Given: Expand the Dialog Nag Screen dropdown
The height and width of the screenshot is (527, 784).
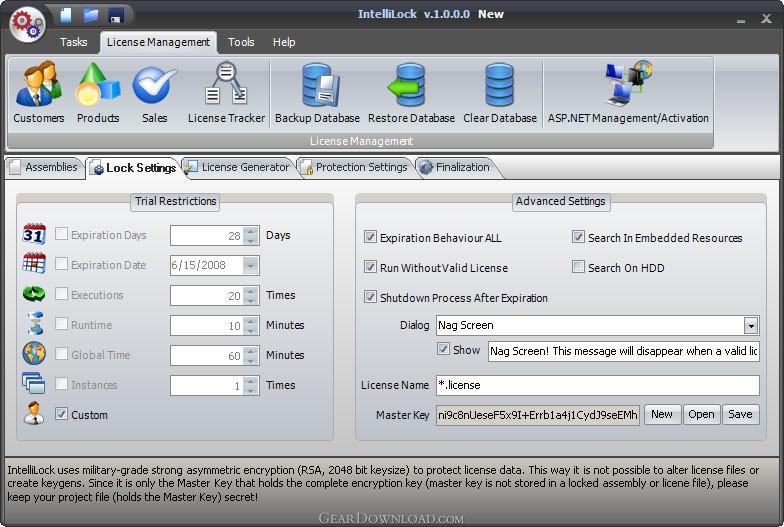Looking at the screenshot, I should pyautogui.click(x=751, y=326).
